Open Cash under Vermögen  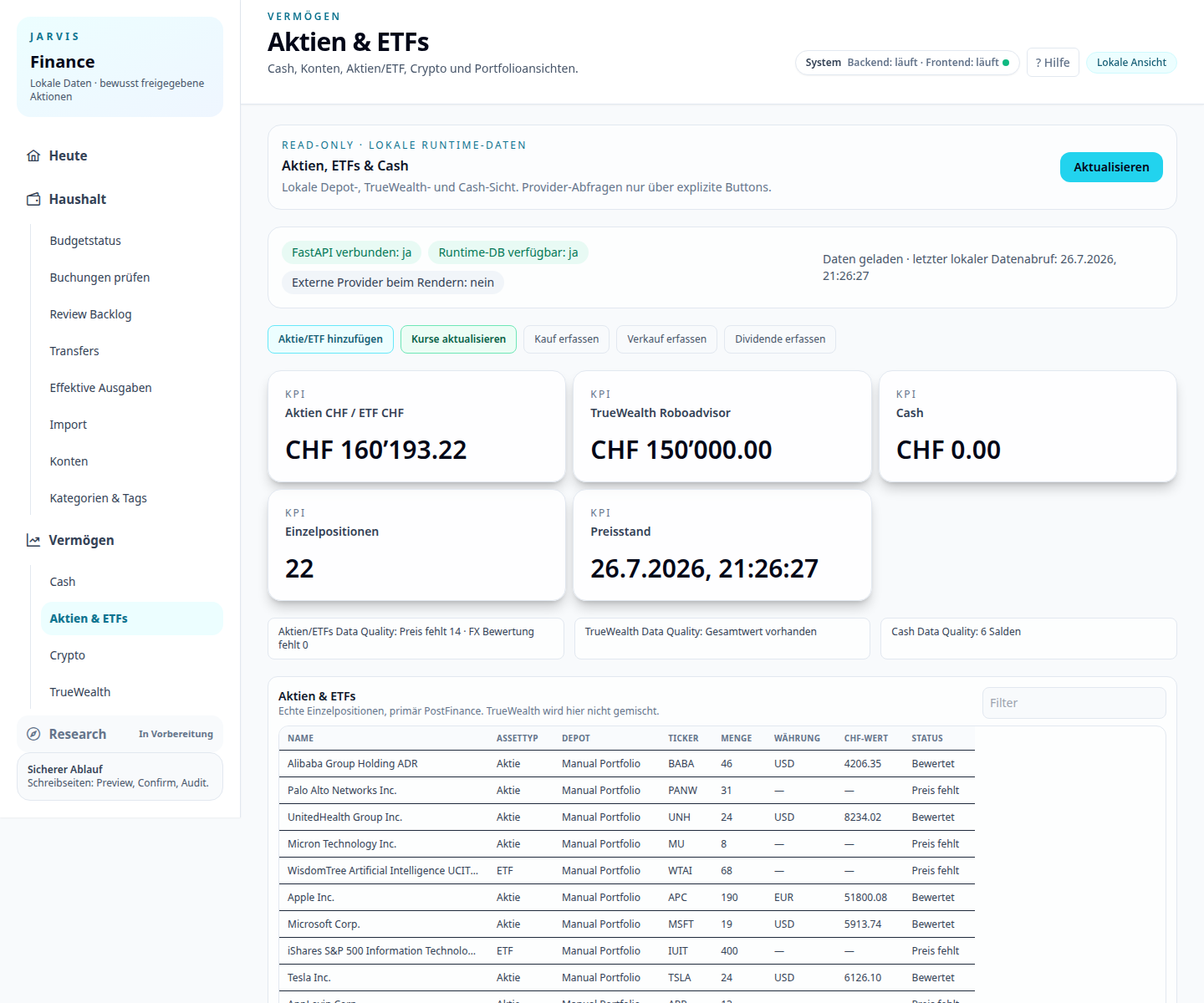click(131, 582)
